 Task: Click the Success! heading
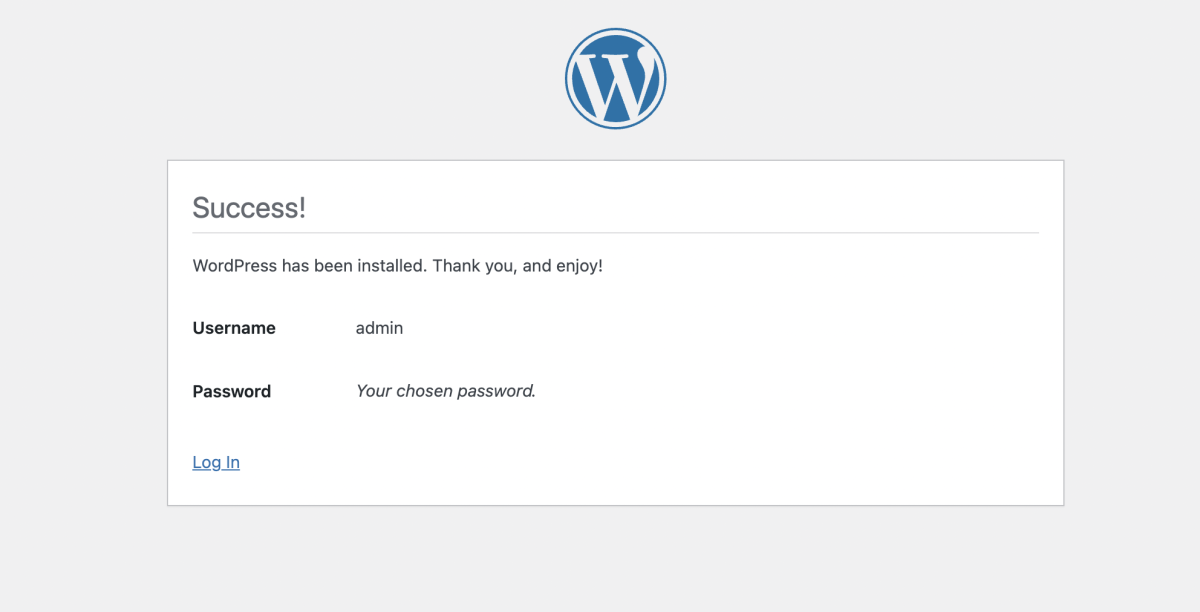click(249, 208)
